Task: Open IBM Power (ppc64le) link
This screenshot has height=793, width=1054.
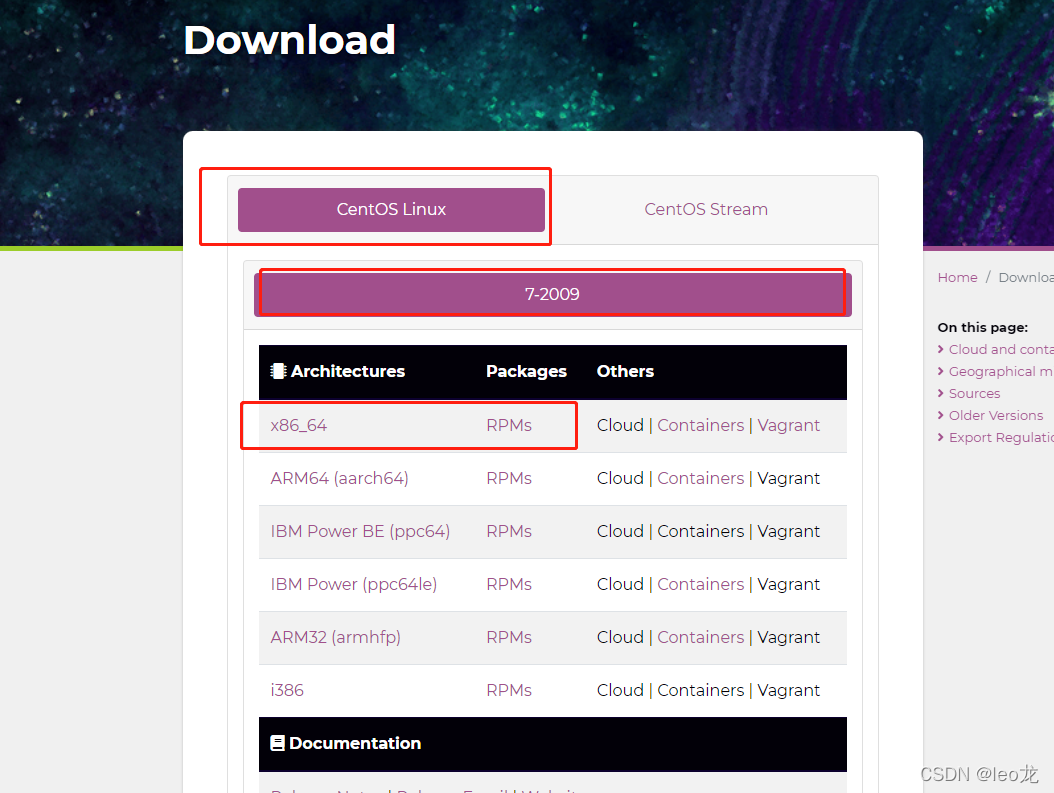Action: (354, 585)
